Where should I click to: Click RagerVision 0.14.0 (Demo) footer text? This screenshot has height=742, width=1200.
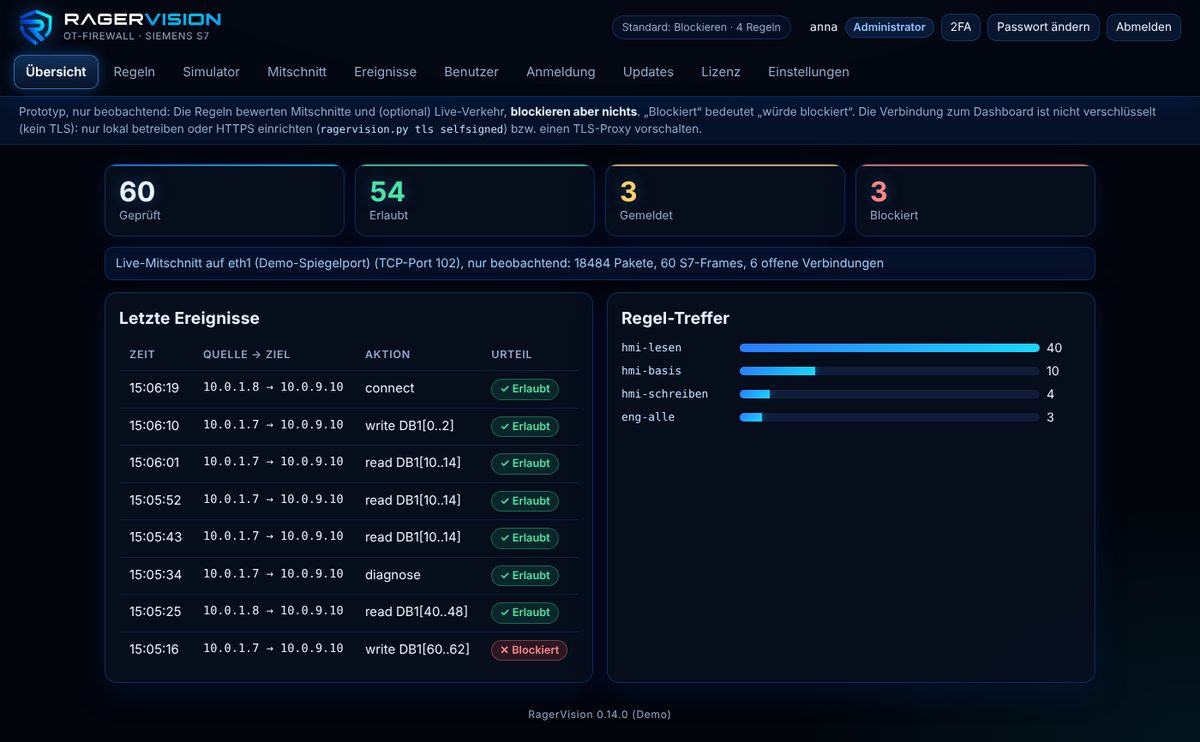(600, 714)
